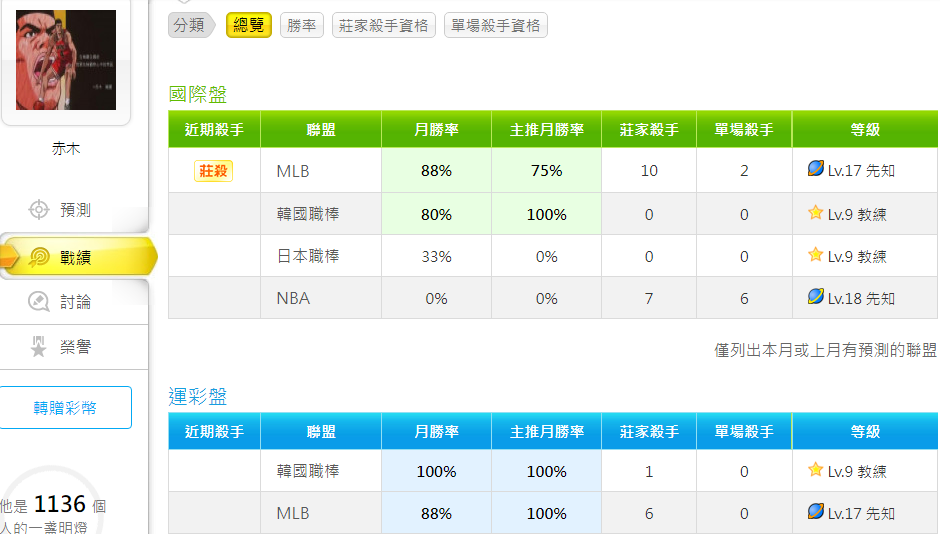Viewport: 940px width, 534px height.
Task: Click 莊家殺手 count 10 for MLB
Action: click(649, 171)
